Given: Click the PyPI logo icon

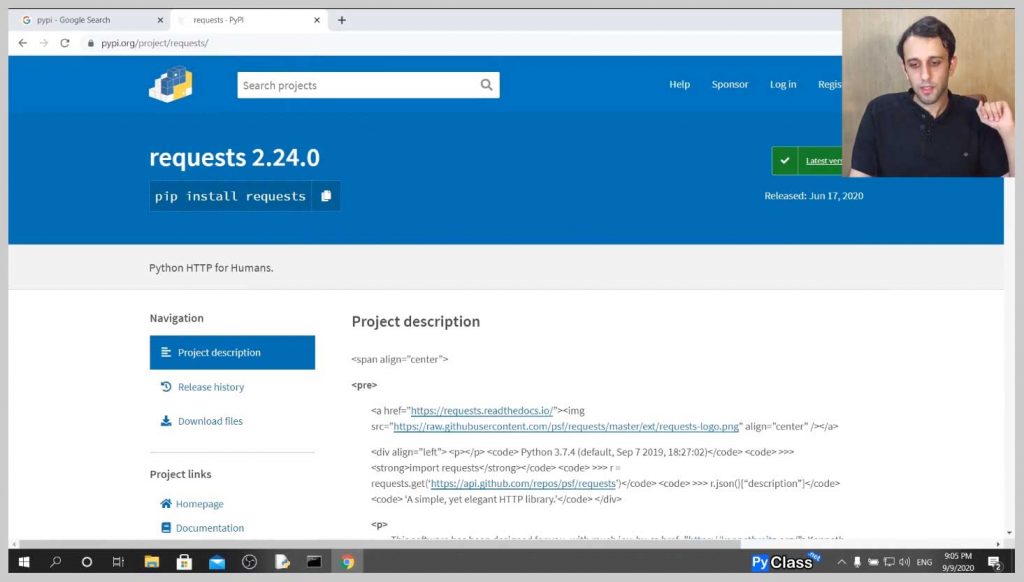Looking at the screenshot, I should 168,85.
